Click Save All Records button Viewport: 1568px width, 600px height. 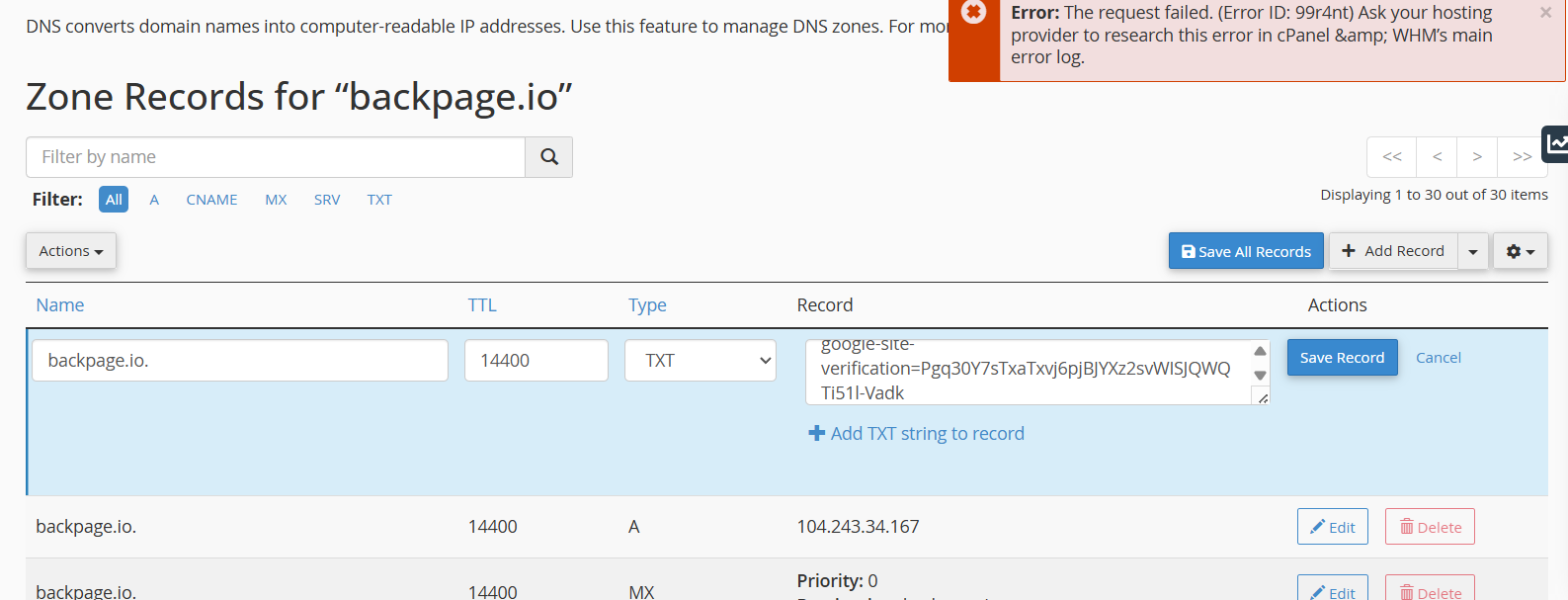(x=1246, y=251)
